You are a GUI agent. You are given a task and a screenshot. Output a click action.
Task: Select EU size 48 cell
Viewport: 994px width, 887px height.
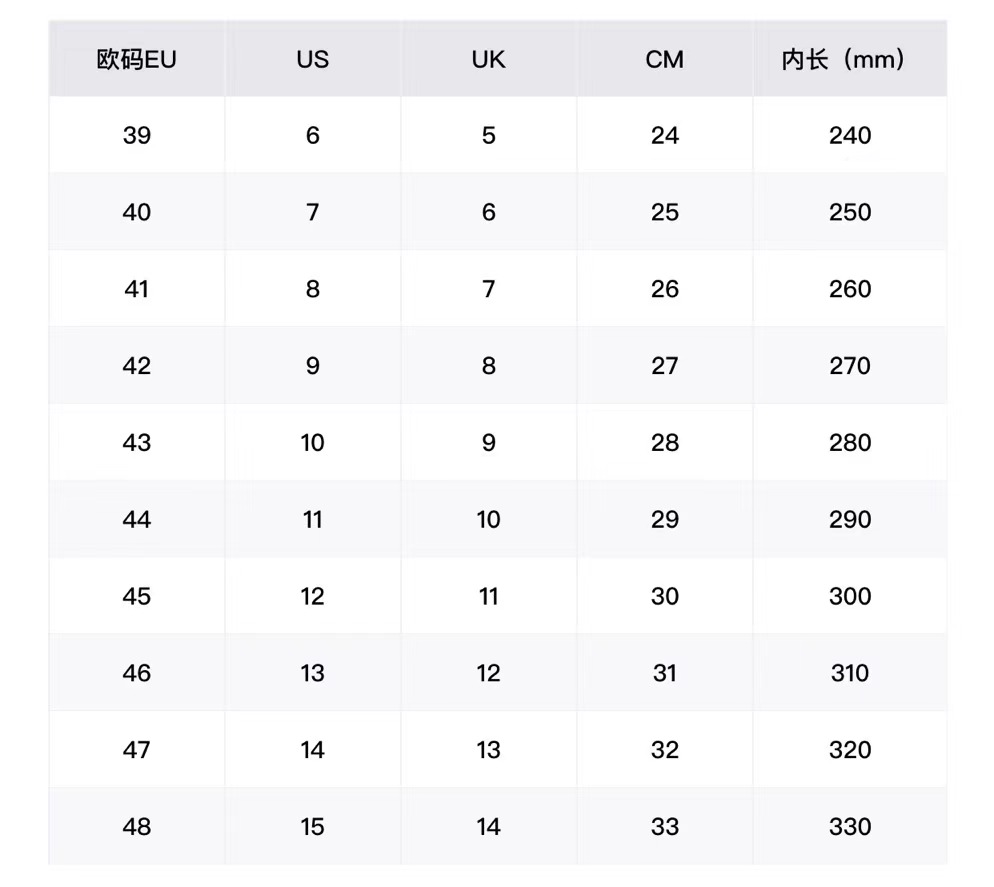136,827
